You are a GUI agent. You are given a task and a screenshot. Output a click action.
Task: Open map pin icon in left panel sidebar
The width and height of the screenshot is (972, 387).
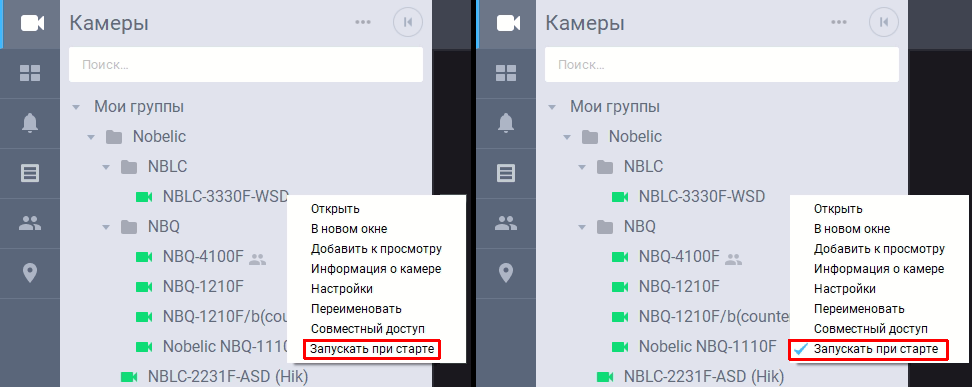30,273
